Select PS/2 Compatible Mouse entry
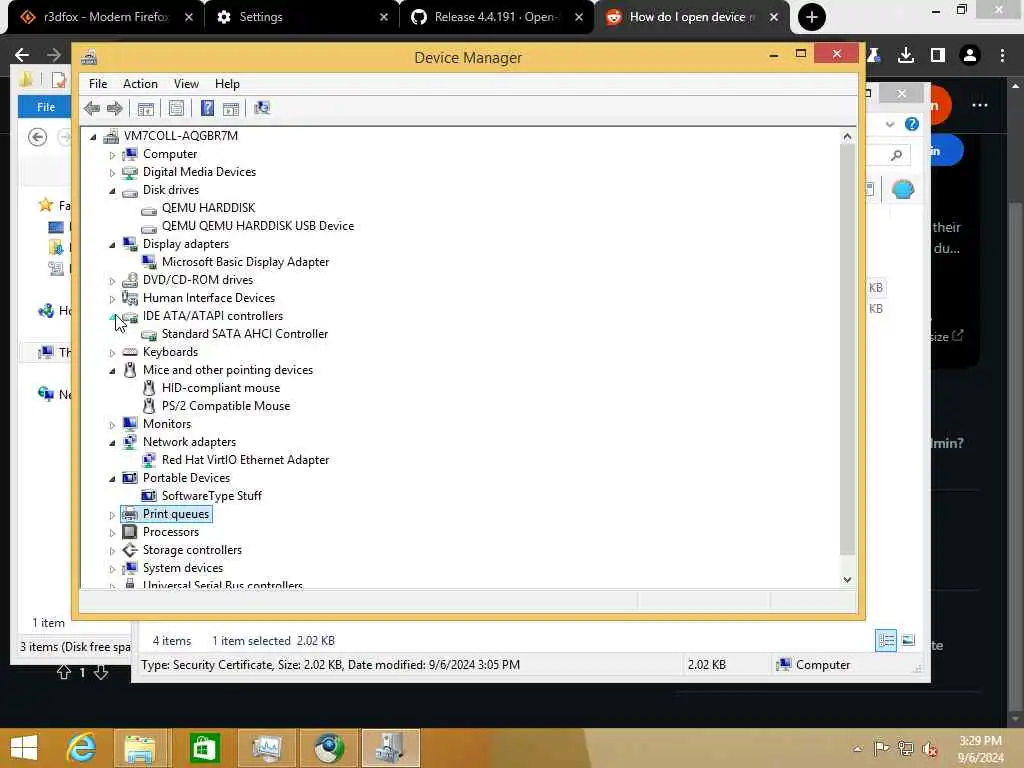 click(x=226, y=406)
